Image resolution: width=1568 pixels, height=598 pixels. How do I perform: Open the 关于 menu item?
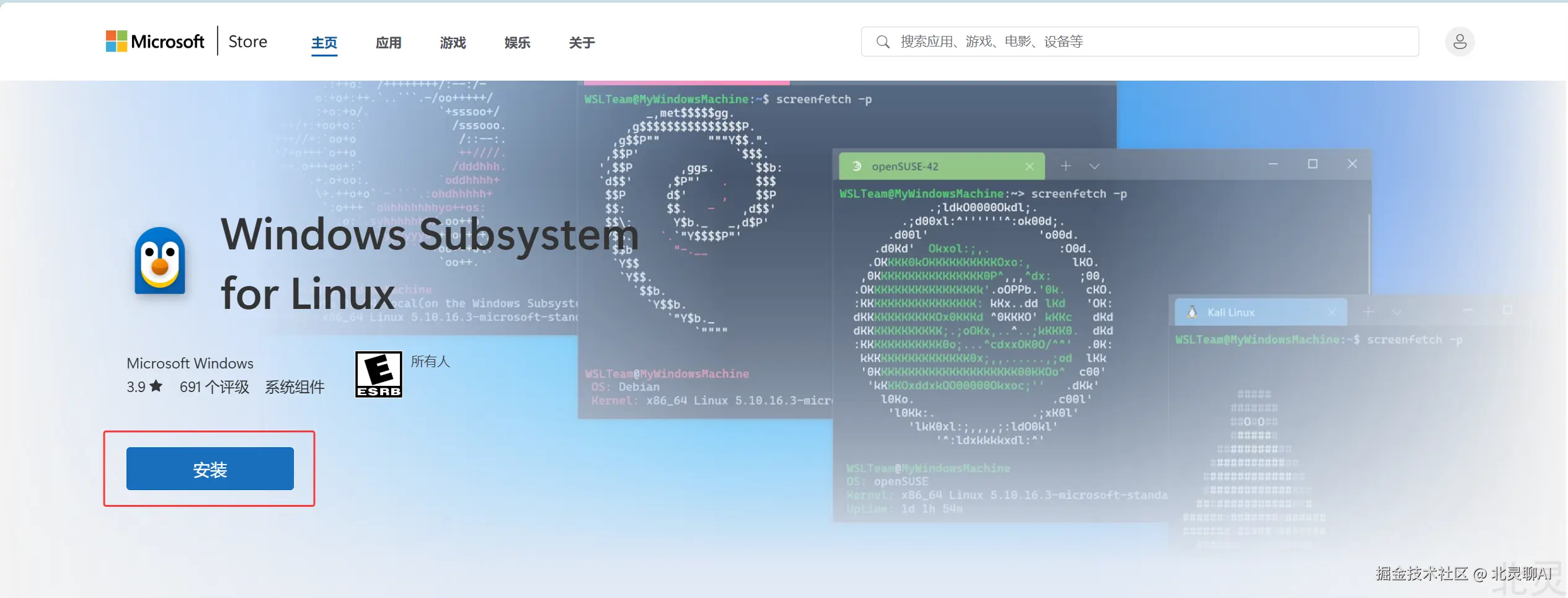[x=582, y=42]
